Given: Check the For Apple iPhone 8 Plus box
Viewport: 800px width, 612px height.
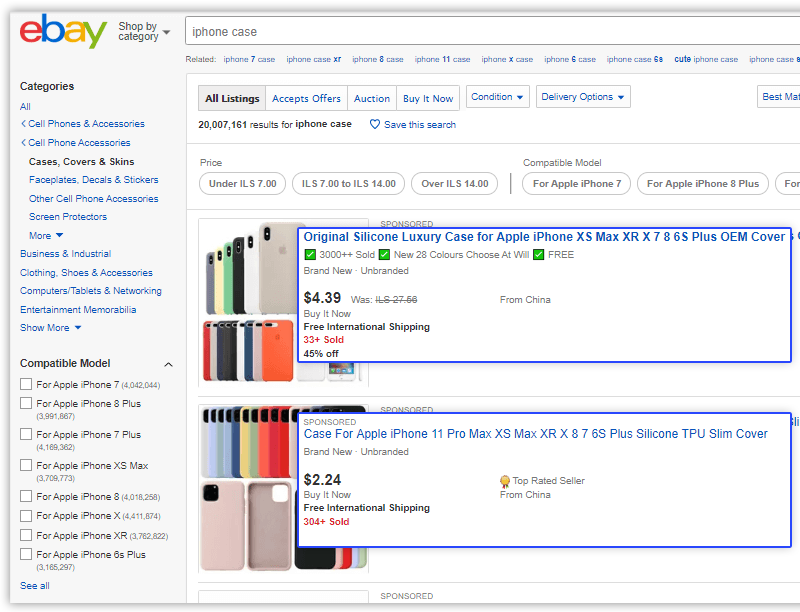Looking at the screenshot, I should coord(26,403).
